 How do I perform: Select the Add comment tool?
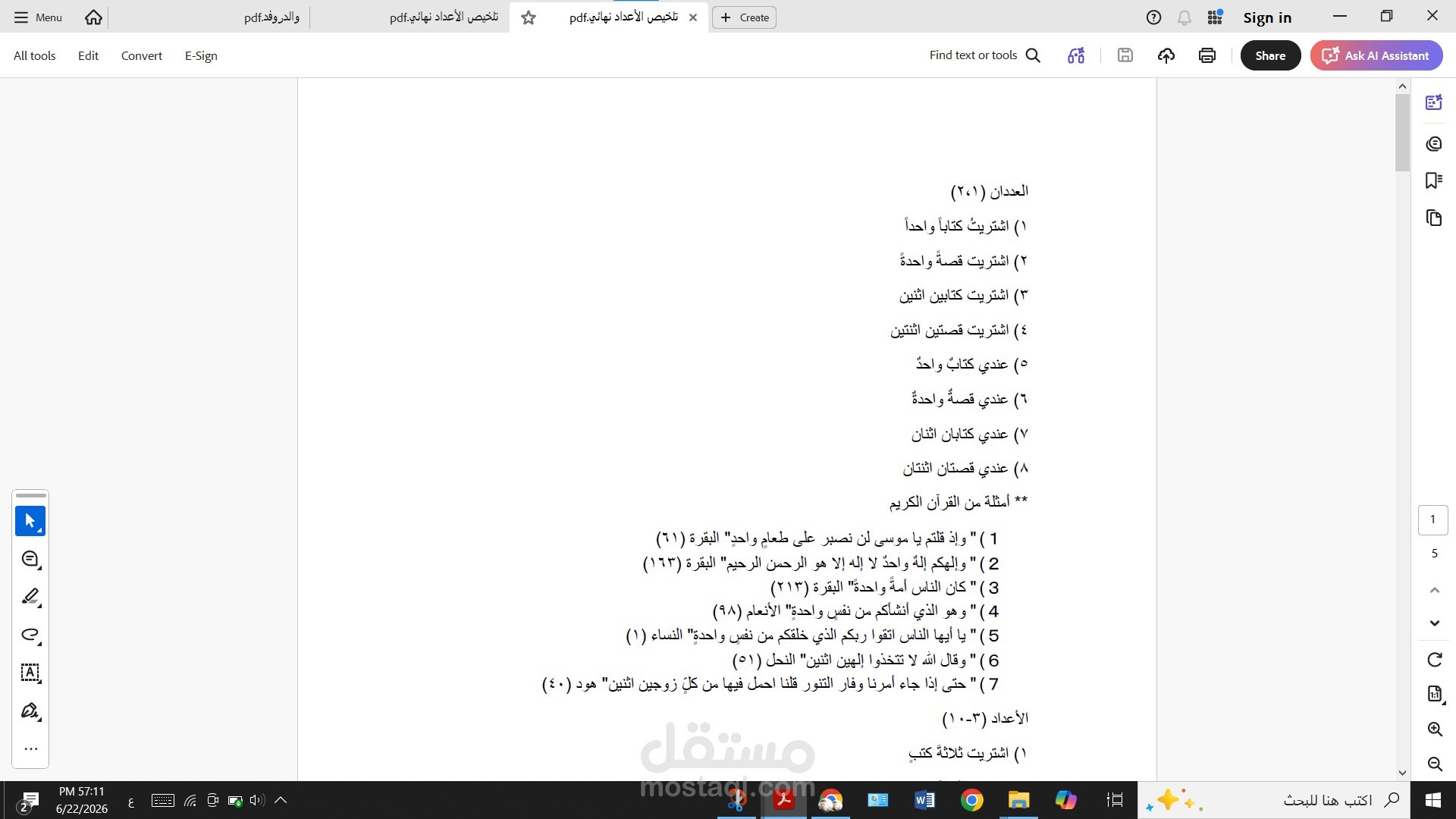click(x=30, y=559)
